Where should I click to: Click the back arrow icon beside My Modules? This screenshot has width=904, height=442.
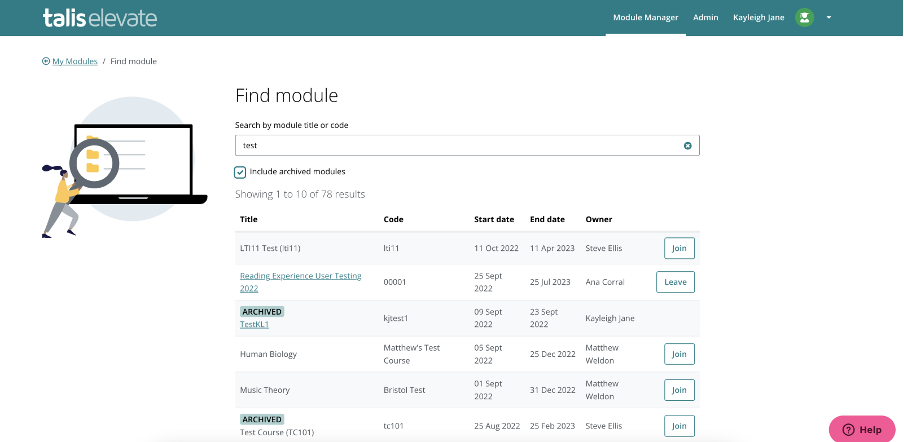pos(46,61)
